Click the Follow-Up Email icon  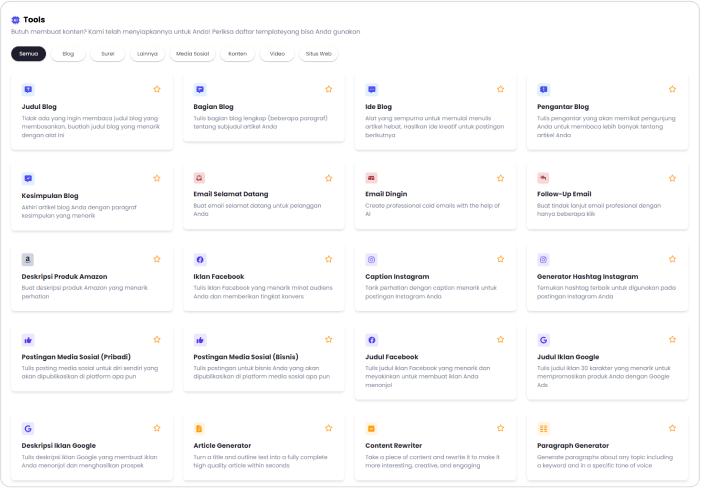point(544,177)
